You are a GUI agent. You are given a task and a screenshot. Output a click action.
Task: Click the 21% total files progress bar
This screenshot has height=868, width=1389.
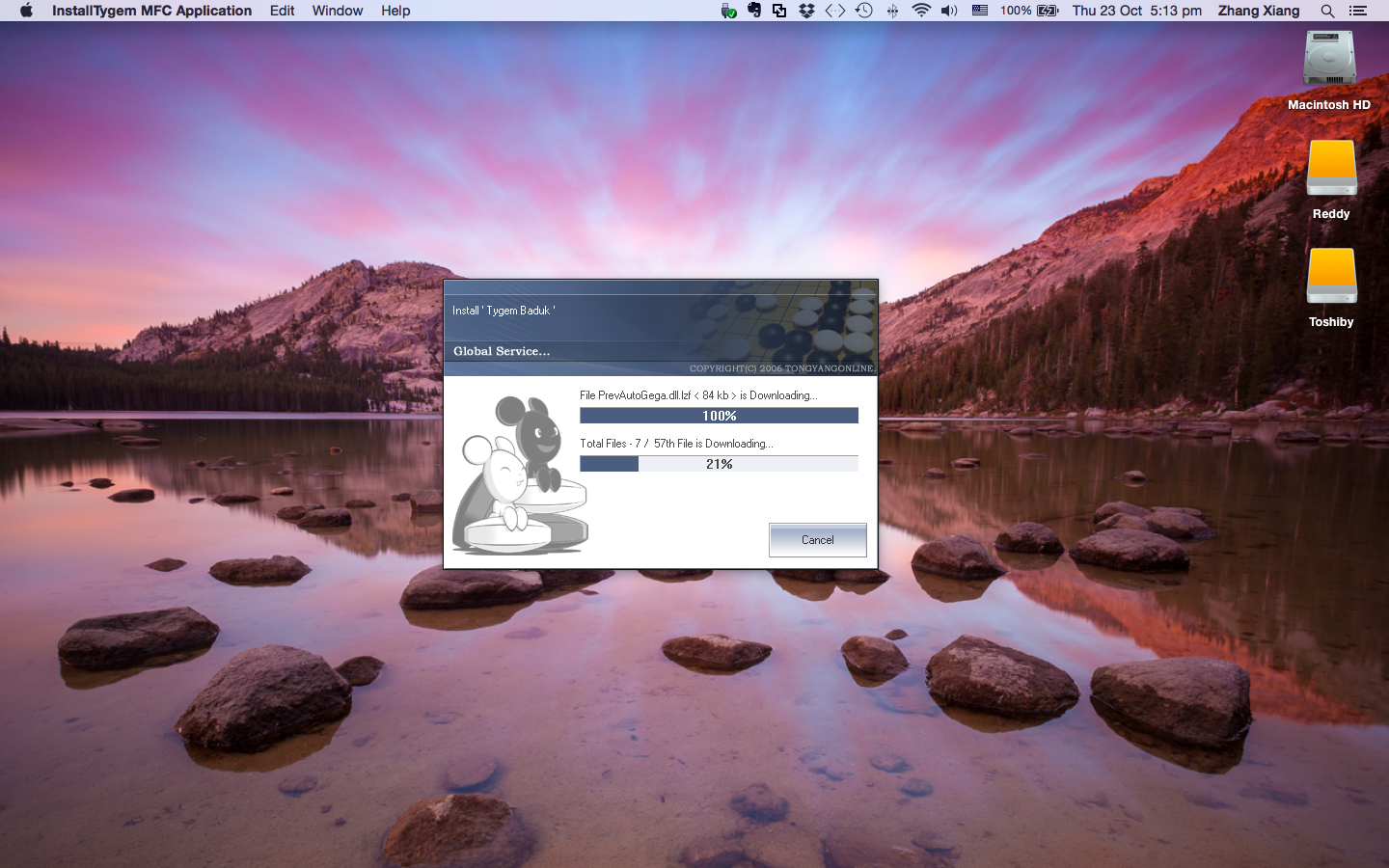pyautogui.click(x=719, y=463)
